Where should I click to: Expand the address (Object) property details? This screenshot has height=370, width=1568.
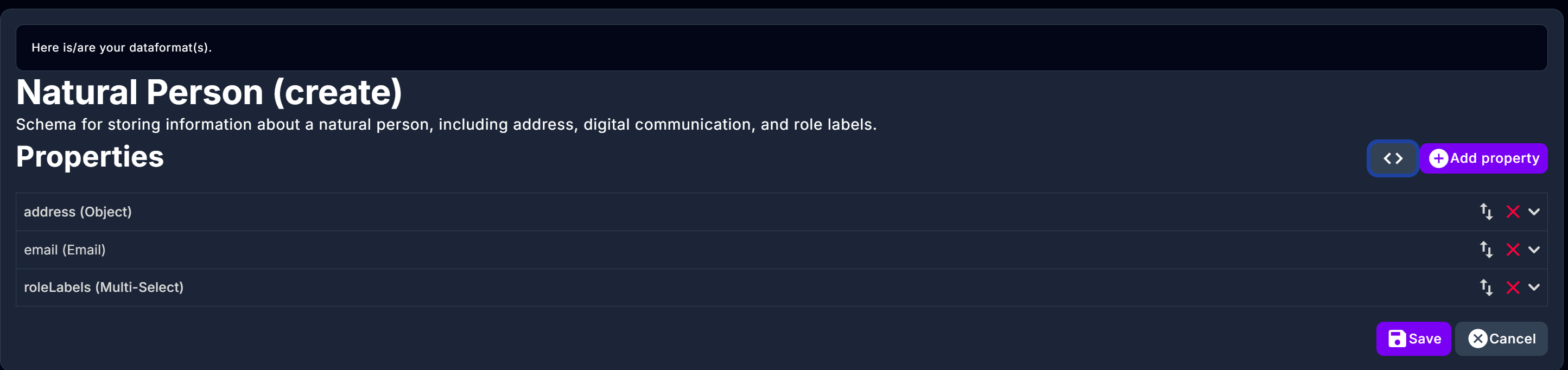click(x=1534, y=212)
